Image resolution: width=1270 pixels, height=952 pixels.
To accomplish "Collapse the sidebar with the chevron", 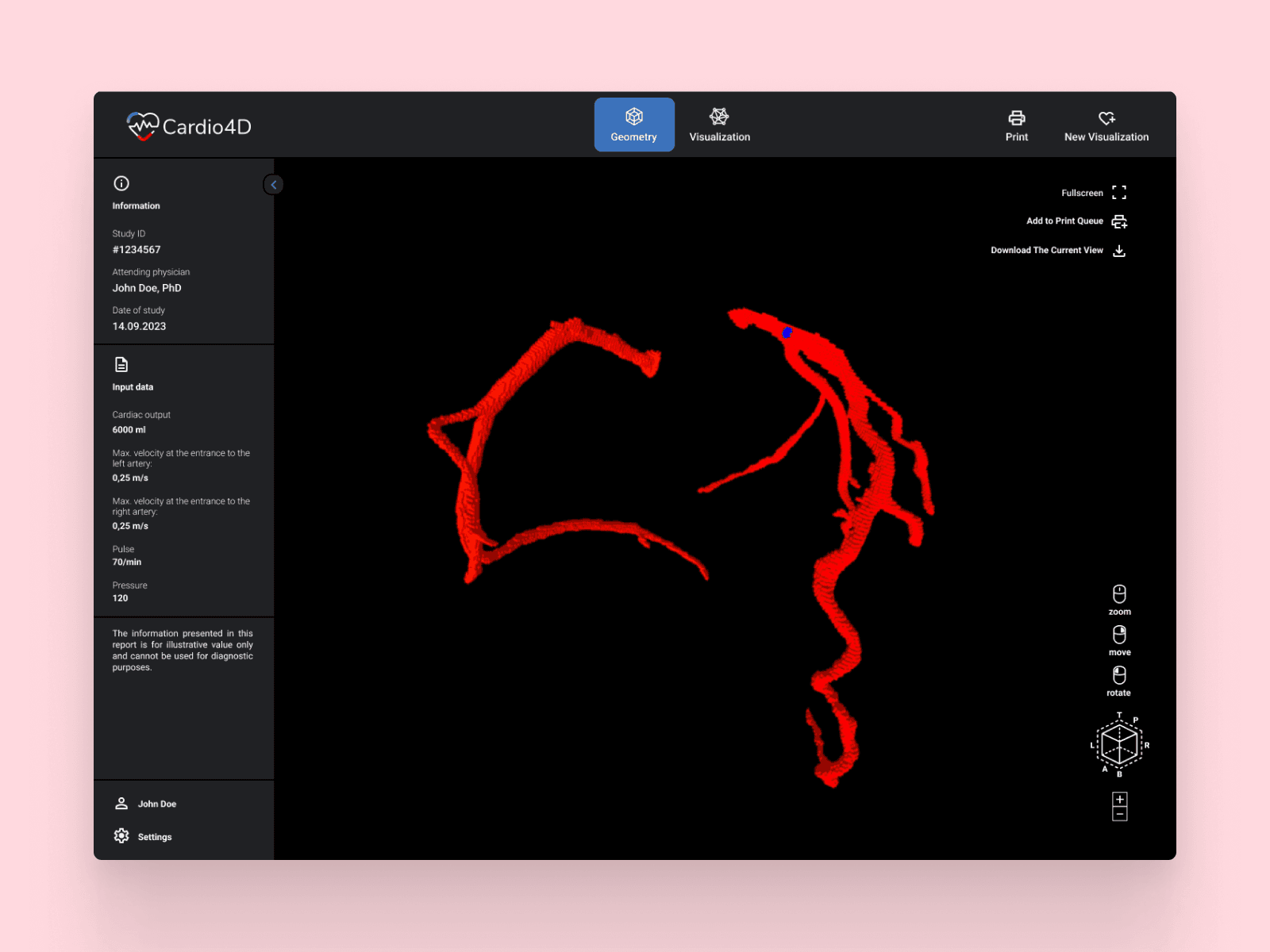I will [274, 185].
